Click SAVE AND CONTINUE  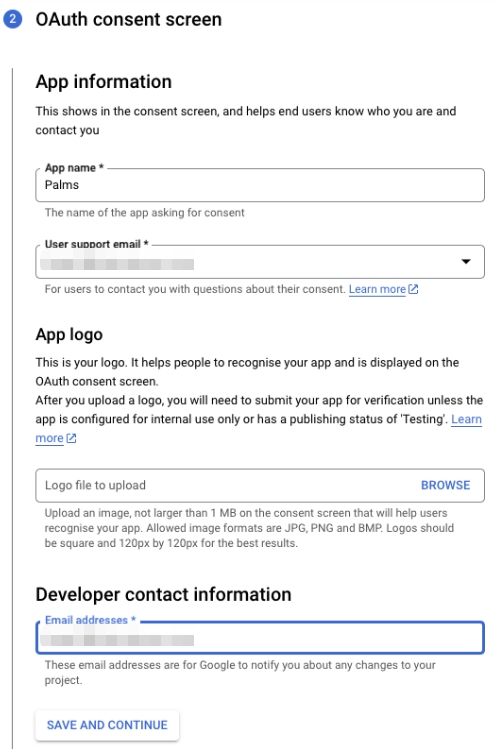107,725
